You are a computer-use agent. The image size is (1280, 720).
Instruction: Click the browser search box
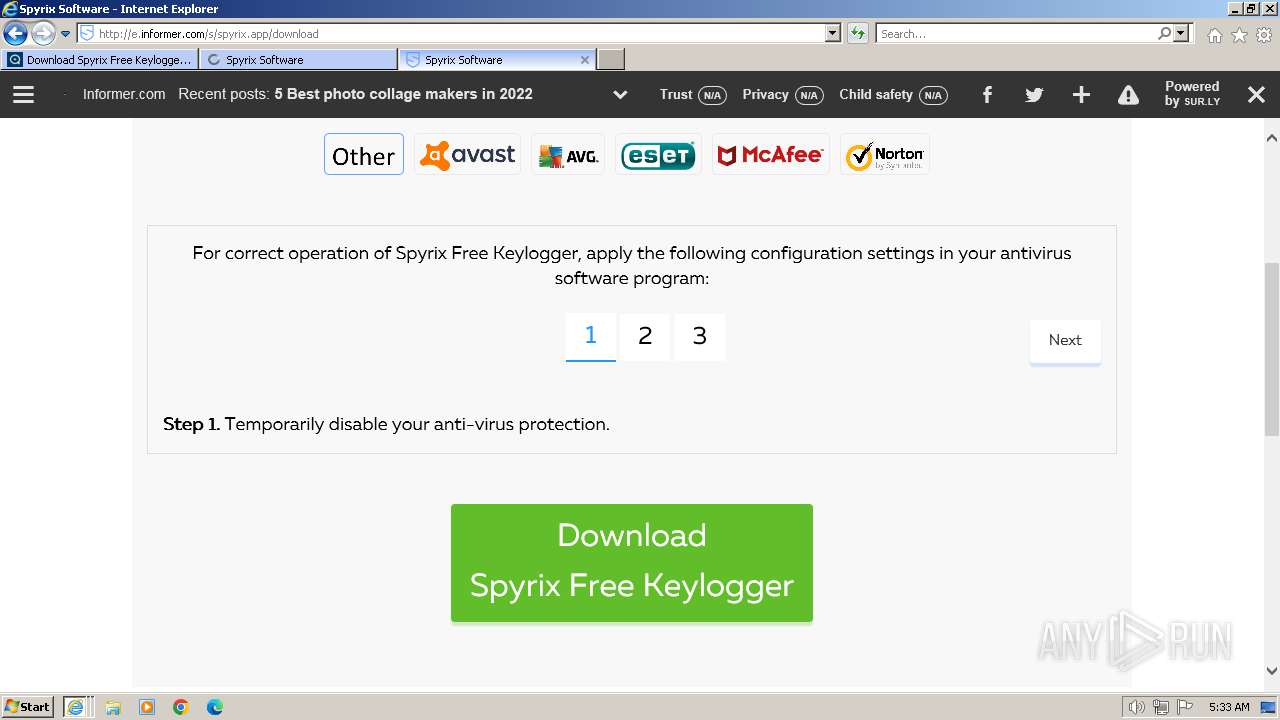(1017, 33)
